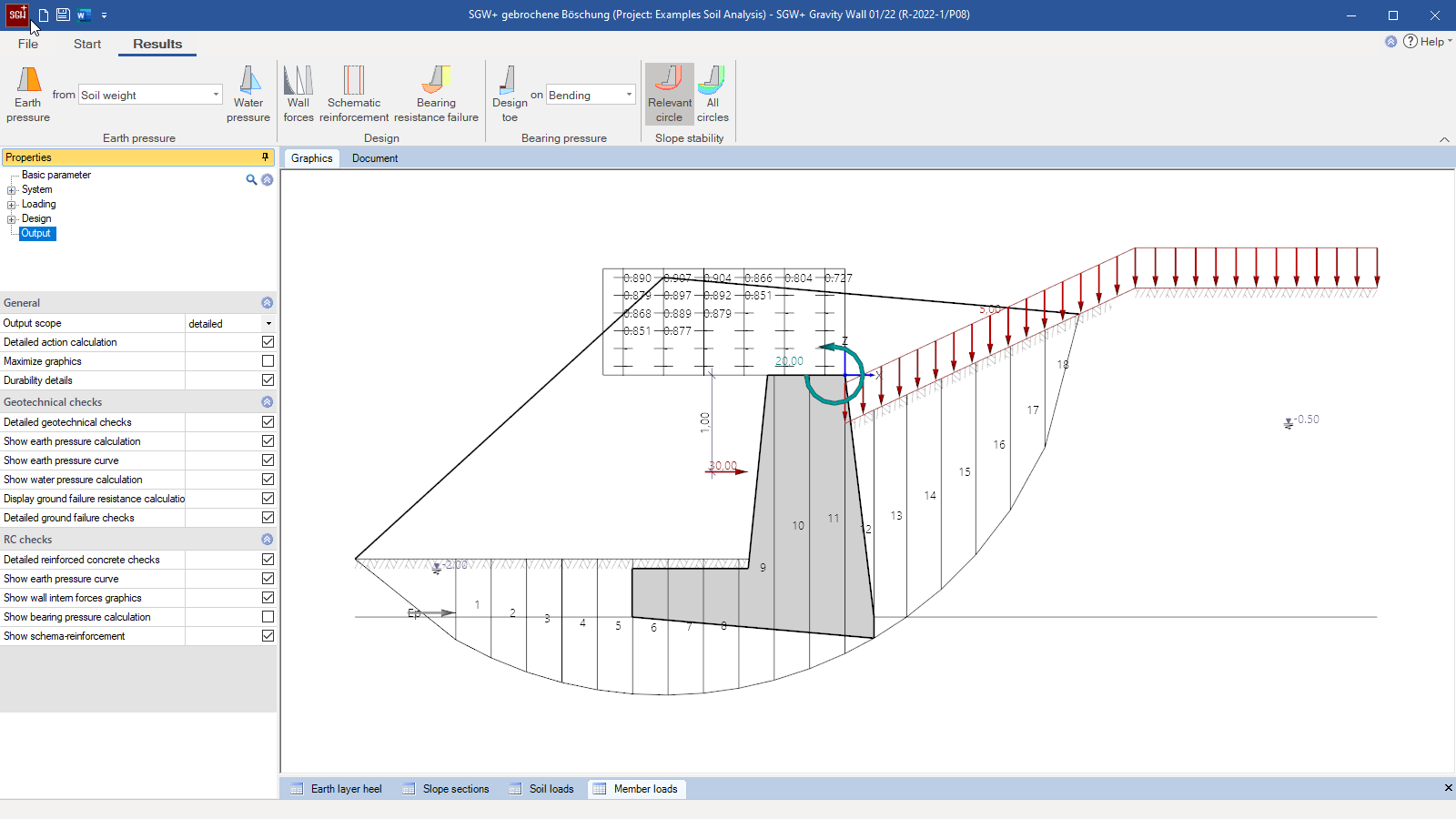The width and height of the screenshot is (1456, 819).
Task: Expand the Design tree node
Action: pyautogui.click(x=12, y=219)
